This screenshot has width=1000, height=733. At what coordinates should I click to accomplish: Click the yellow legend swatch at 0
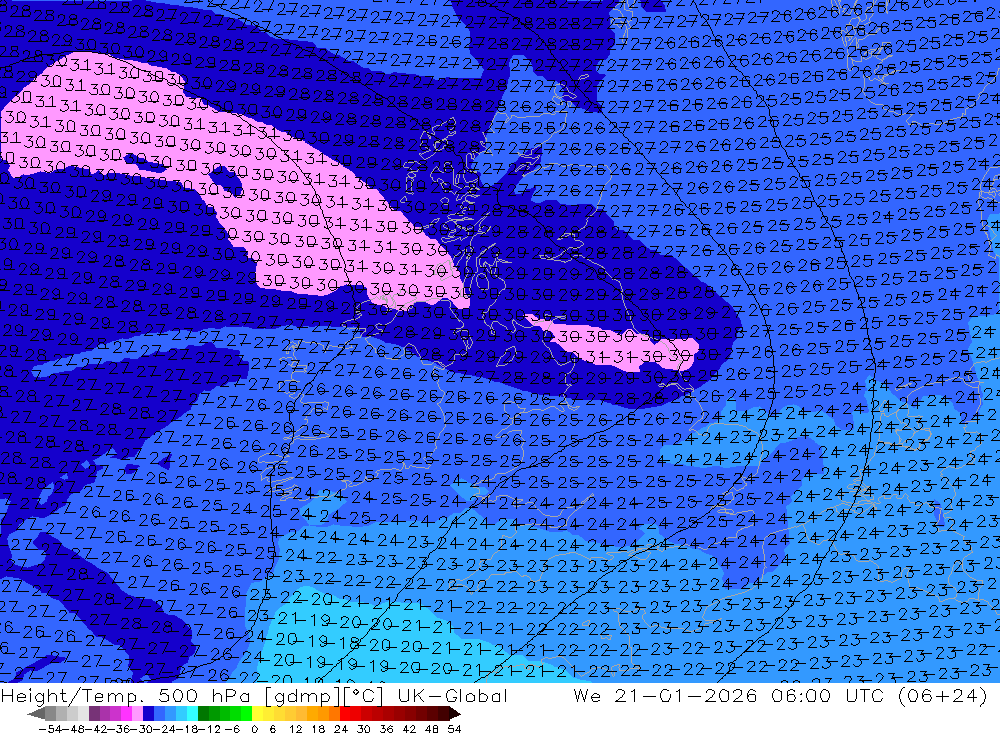pos(257,714)
